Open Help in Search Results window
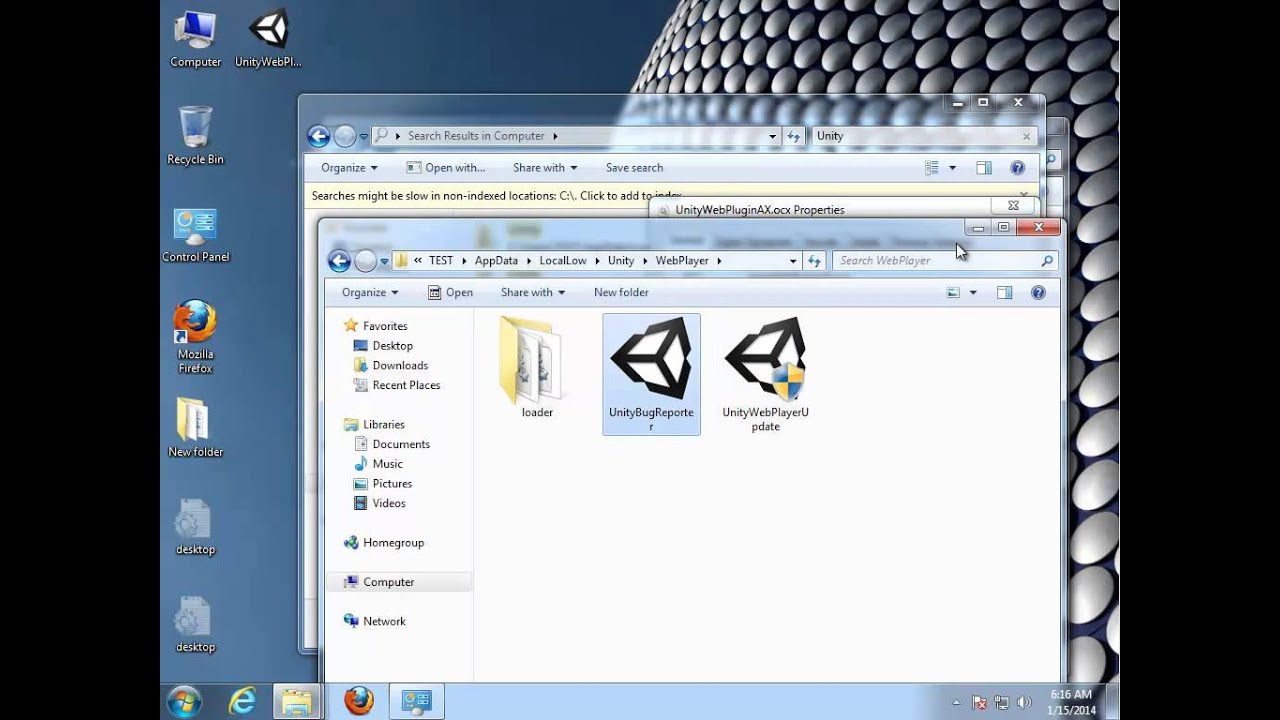This screenshot has height=720, width=1280. click(1017, 168)
